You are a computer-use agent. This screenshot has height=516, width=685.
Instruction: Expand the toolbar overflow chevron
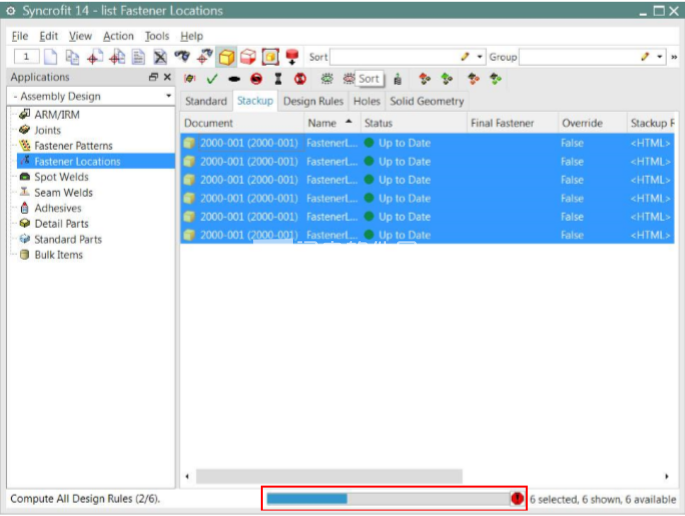click(x=674, y=57)
